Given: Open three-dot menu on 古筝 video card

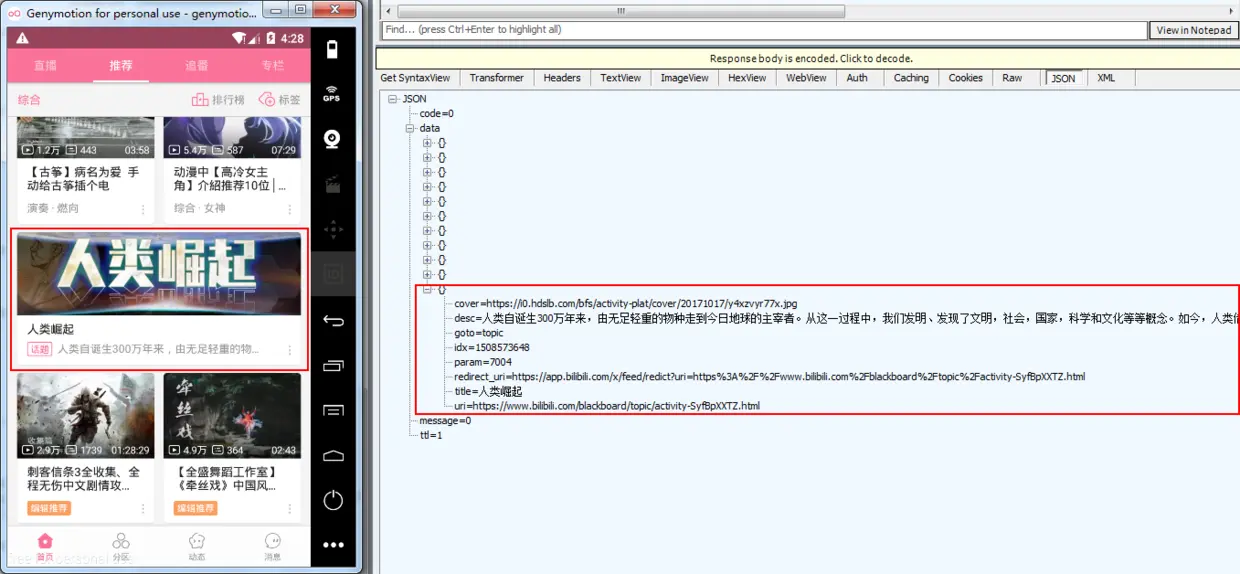Looking at the screenshot, I should pos(143,209).
